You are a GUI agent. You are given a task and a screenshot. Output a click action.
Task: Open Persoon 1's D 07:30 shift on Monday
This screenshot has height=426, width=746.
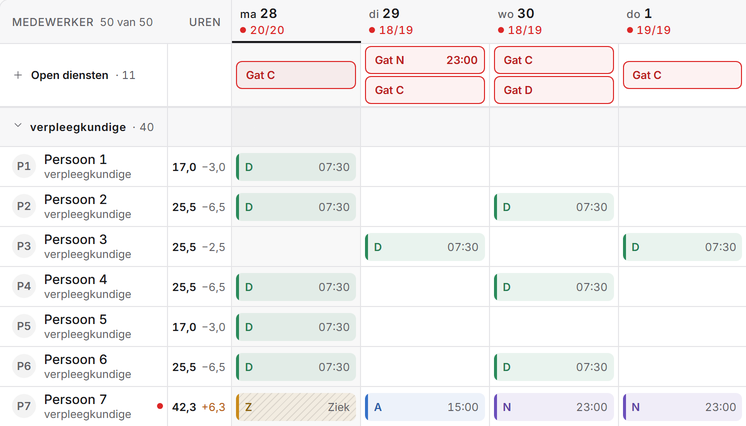(296, 167)
